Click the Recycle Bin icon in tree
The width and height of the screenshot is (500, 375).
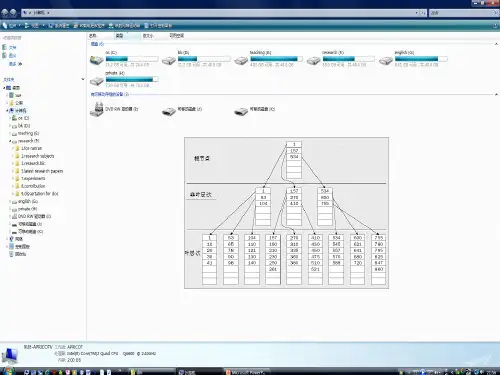(11, 254)
